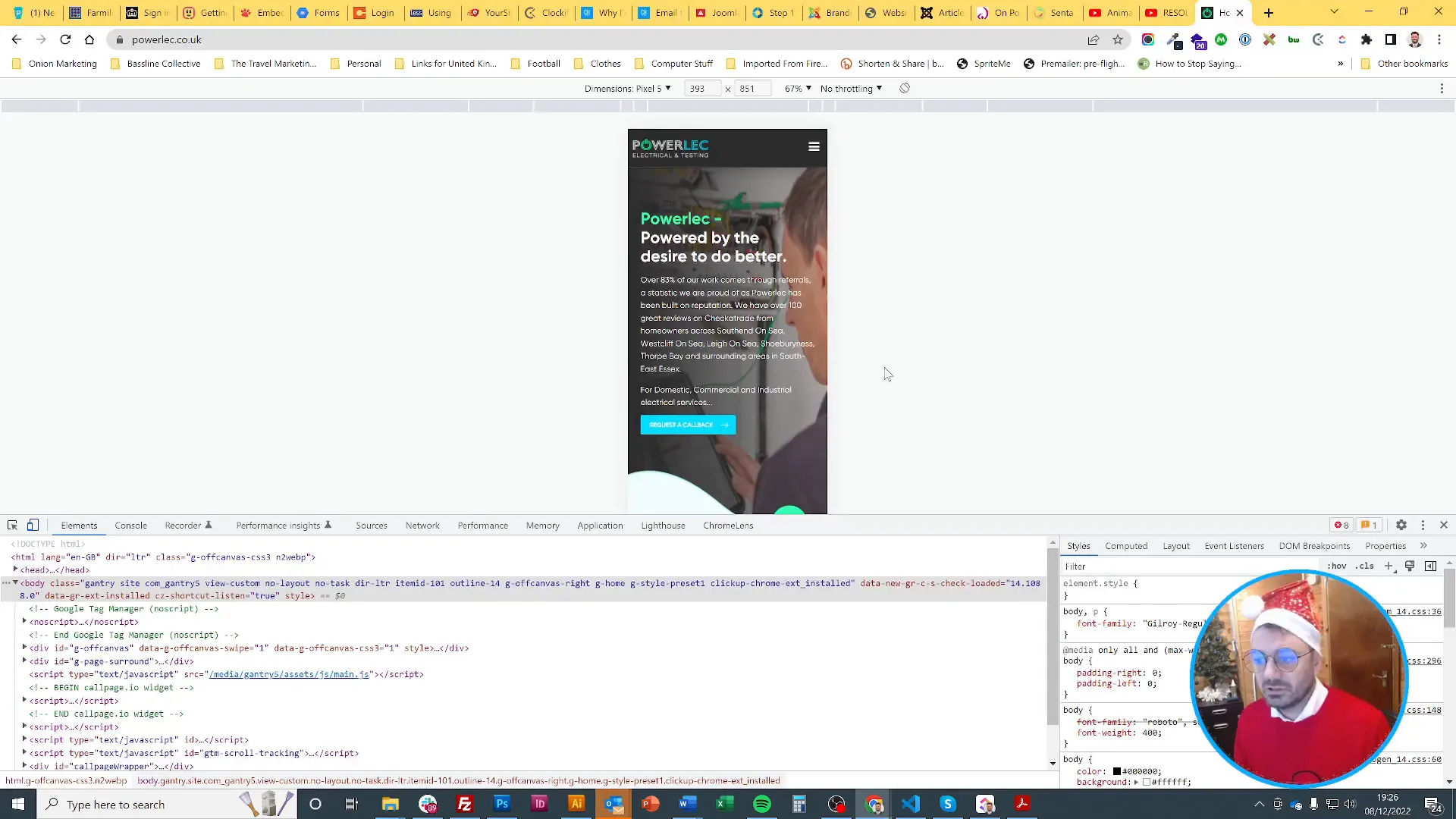The image size is (1456, 819).
Task: Open the Extensions puzzle piece menu
Action: pyautogui.click(x=1367, y=39)
